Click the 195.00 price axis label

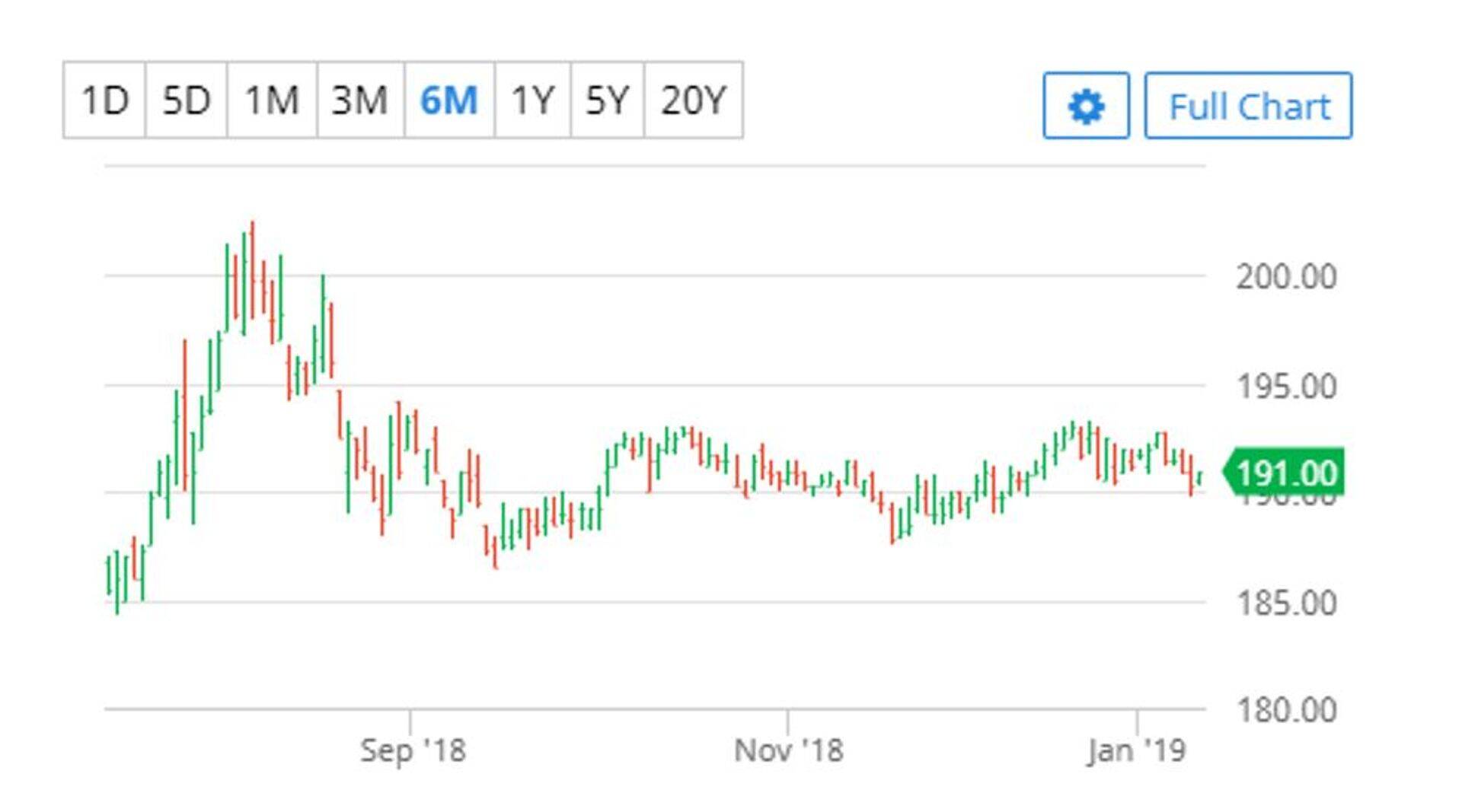coord(1286,387)
